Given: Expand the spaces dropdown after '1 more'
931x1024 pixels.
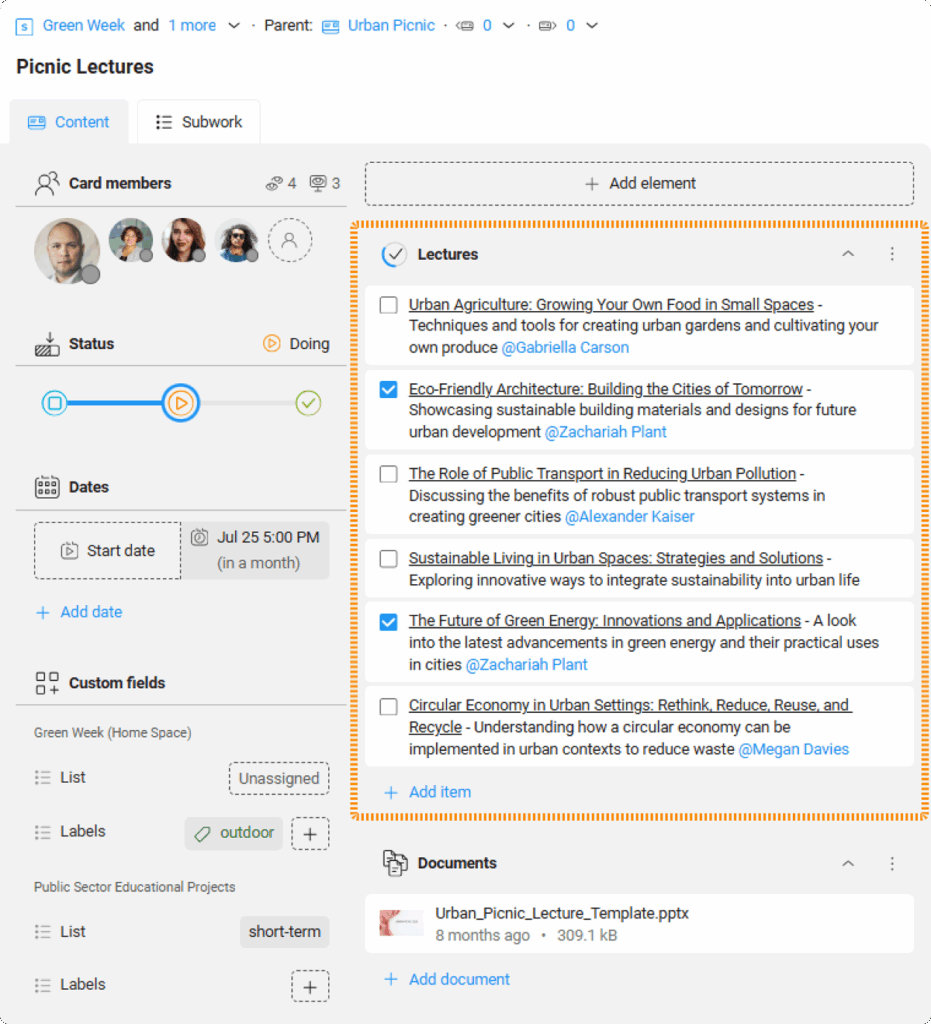Looking at the screenshot, I should coord(234,26).
